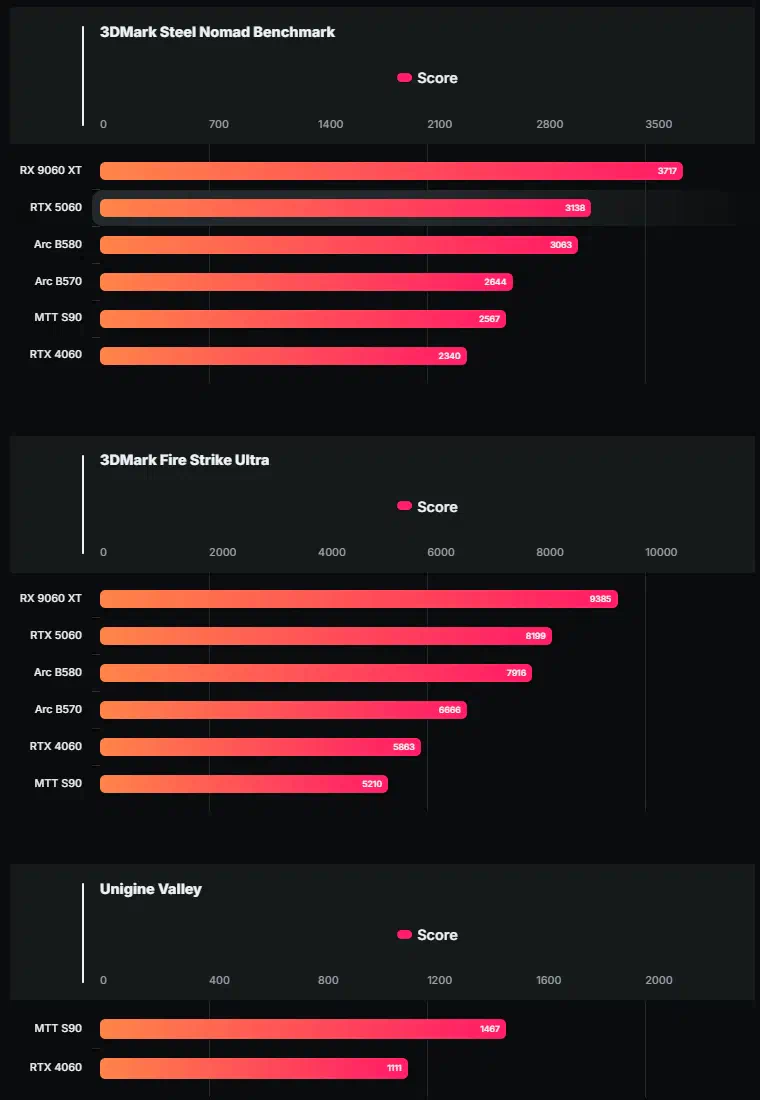Click the 3DMark Steel Nomad Benchmark title

(218, 32)
